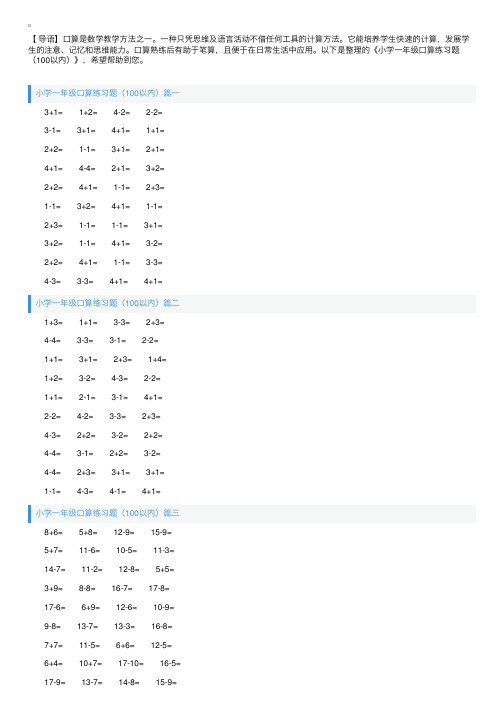
Task: Select the problem 7+7=
Action: [x=53, y=645]
